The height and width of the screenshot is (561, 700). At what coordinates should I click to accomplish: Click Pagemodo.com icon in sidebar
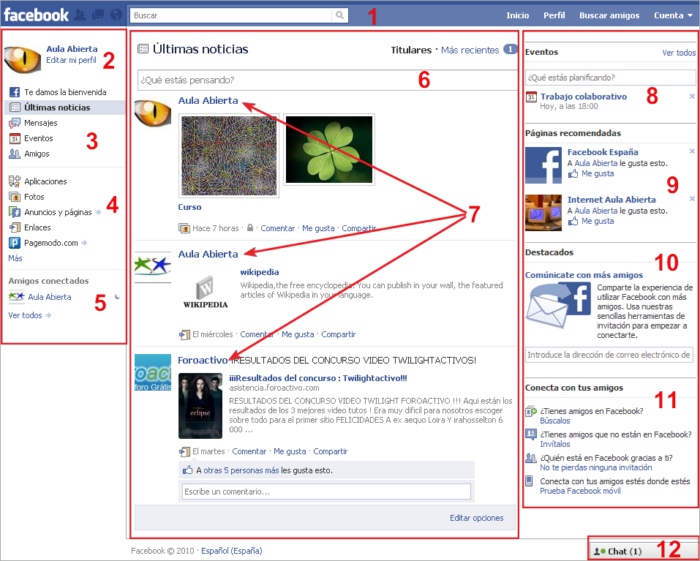[x=15, y=243]
